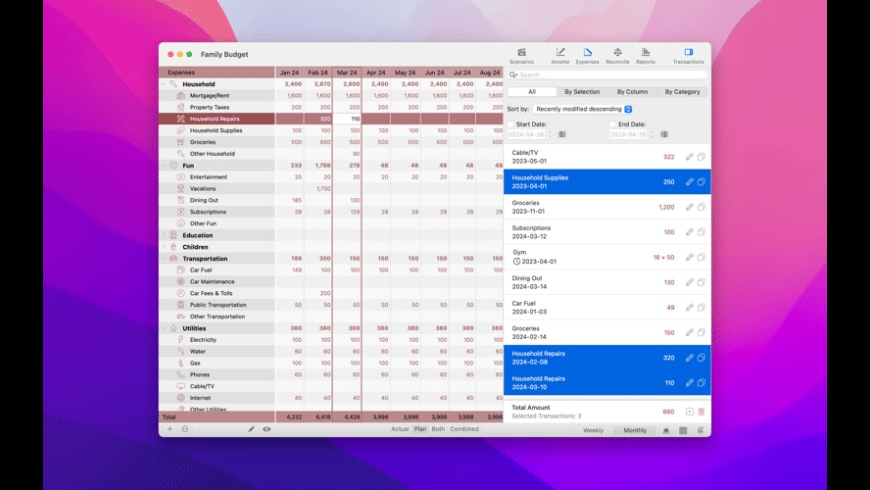Collapse the Household category group
This screenshot has height=490, width=870.
[x=164, y=84]
